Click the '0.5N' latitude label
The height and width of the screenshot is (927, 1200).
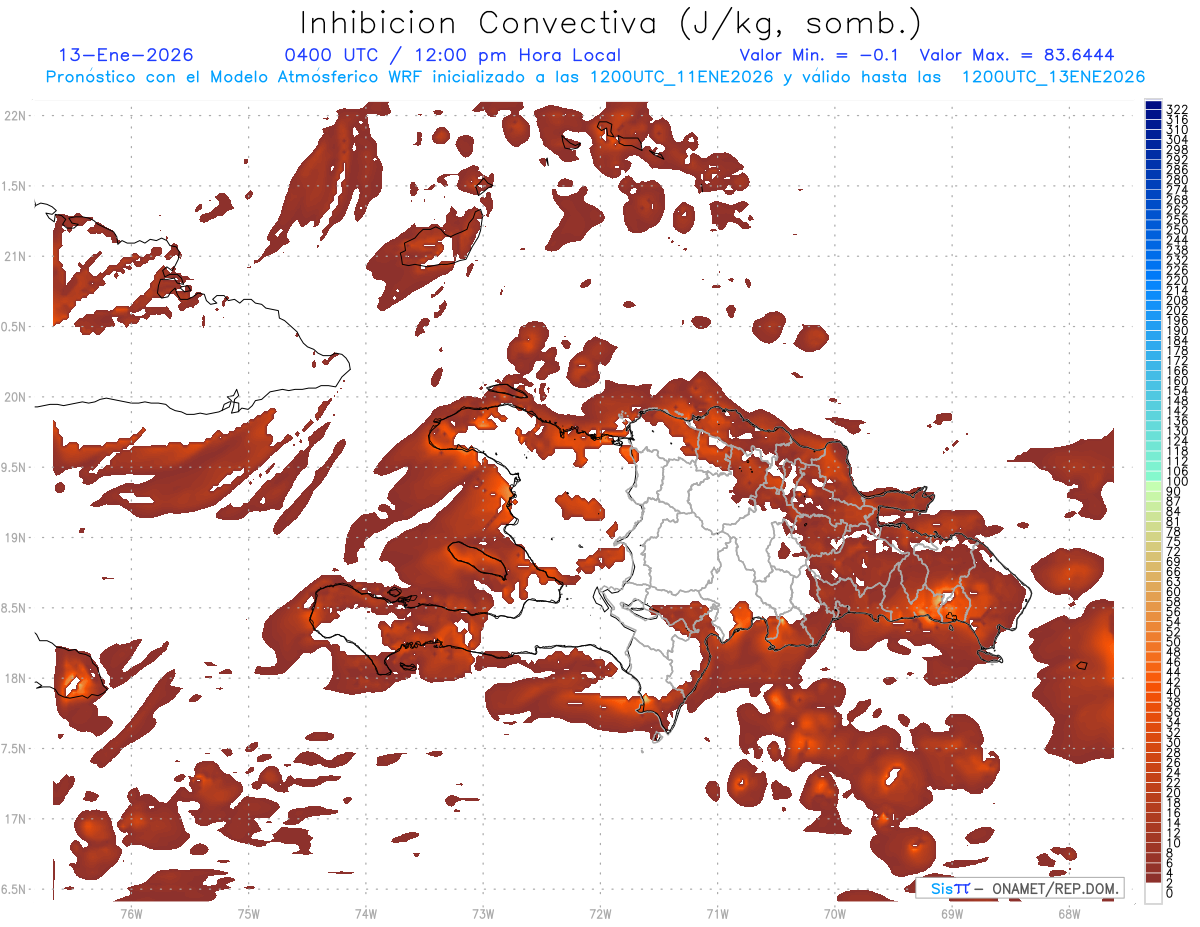[x=14, y=327]
